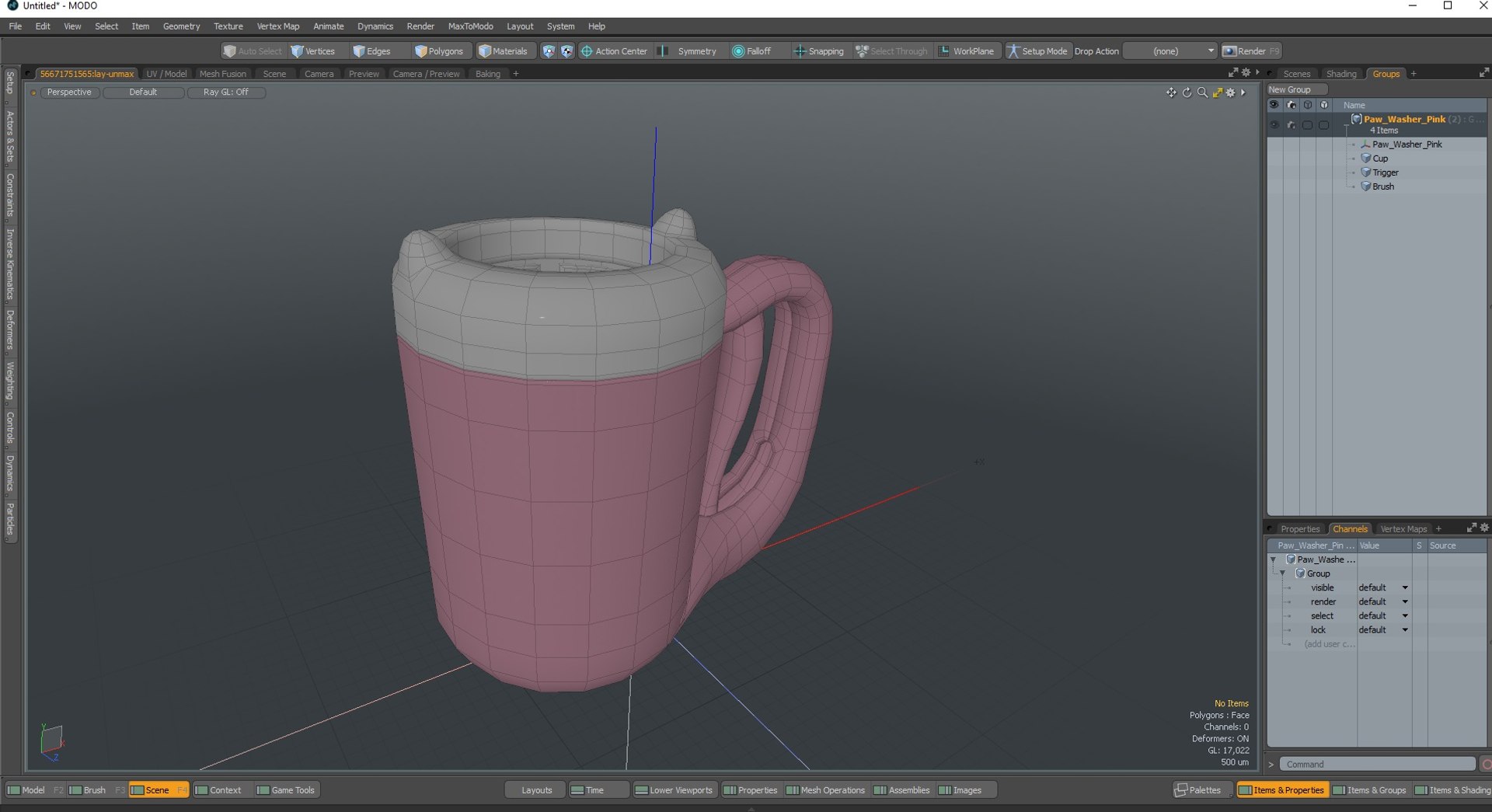The height and width of the screenshot is (812, 1492).
Task: Open the Default shading style dropdown
Action: click(143, 92)
